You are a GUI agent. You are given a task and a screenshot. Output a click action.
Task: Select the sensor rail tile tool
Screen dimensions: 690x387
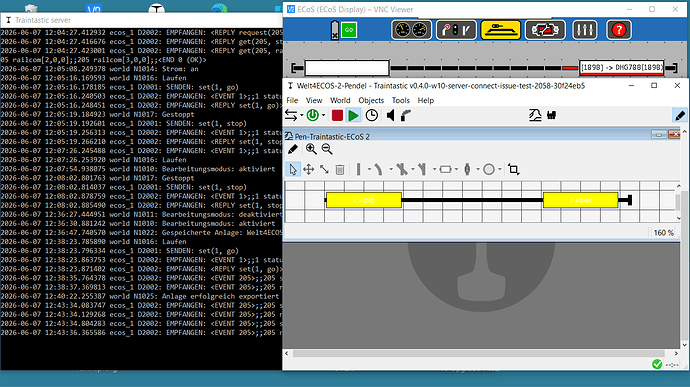467,169
